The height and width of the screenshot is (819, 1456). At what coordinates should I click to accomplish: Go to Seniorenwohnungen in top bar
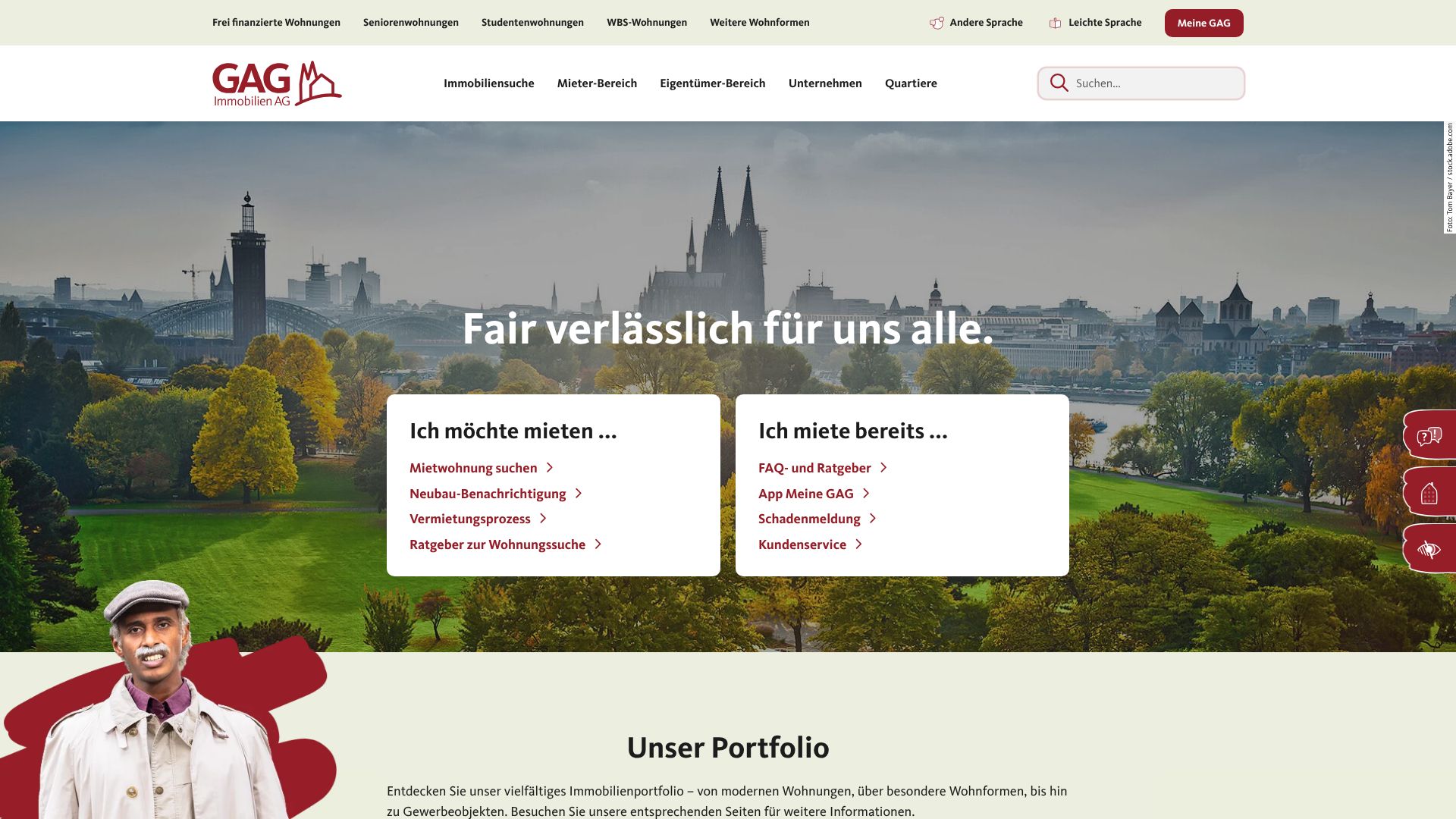[411, 23]
